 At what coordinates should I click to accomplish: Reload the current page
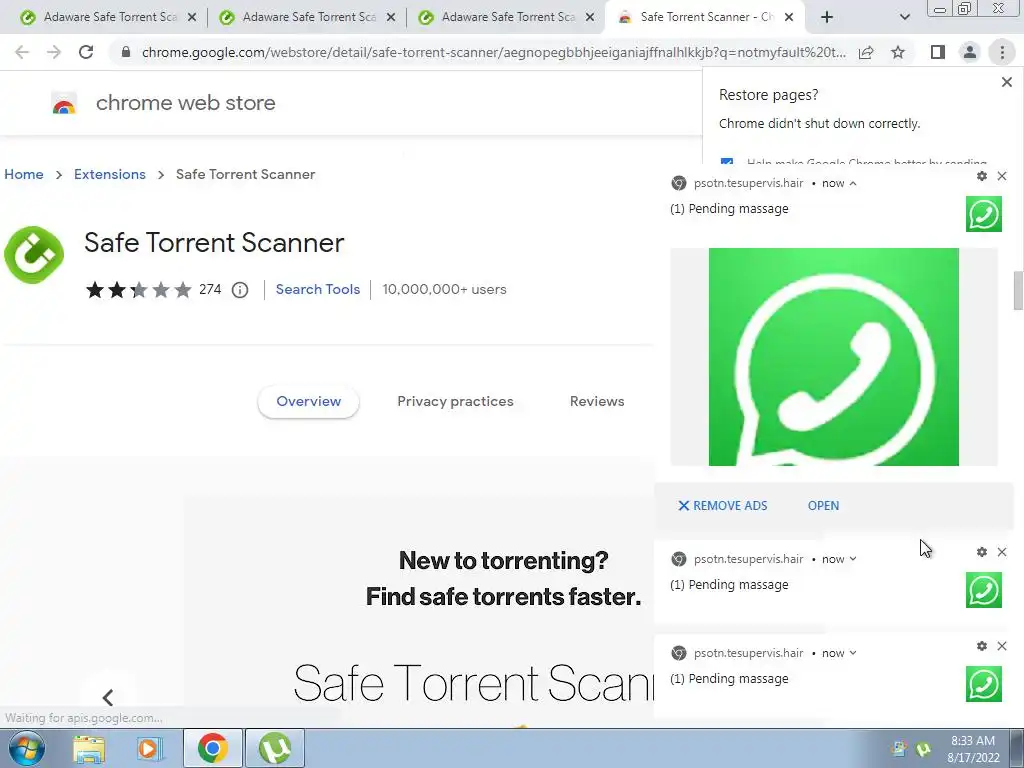tap(86, 52)
